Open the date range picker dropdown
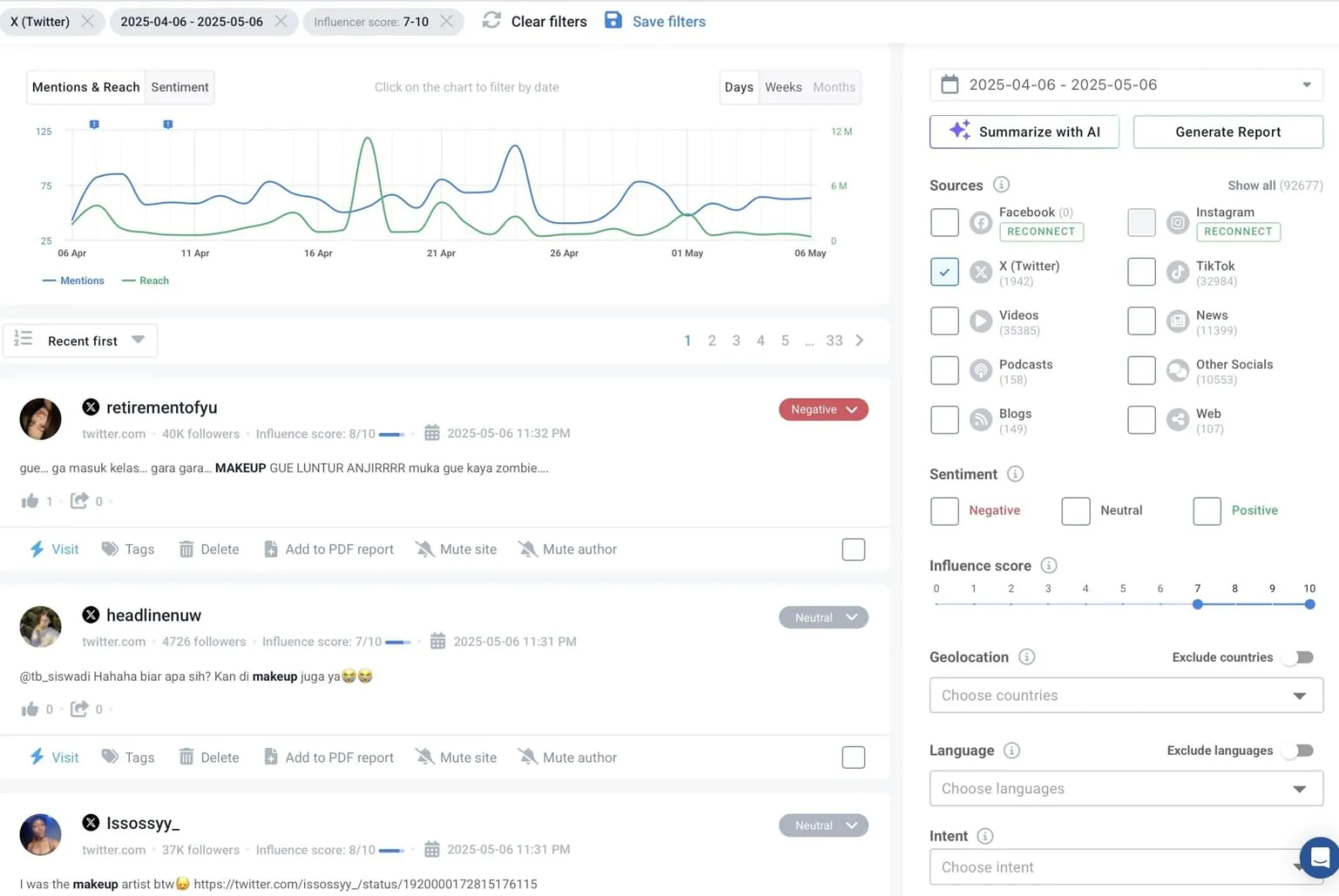This screenshot has width=1339, height=896. [x=1306, y=85]
